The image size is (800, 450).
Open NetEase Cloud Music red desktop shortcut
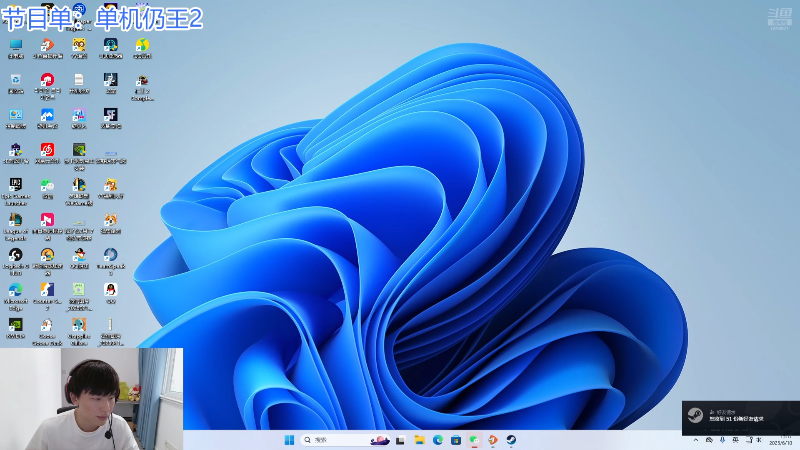point(47,153)
